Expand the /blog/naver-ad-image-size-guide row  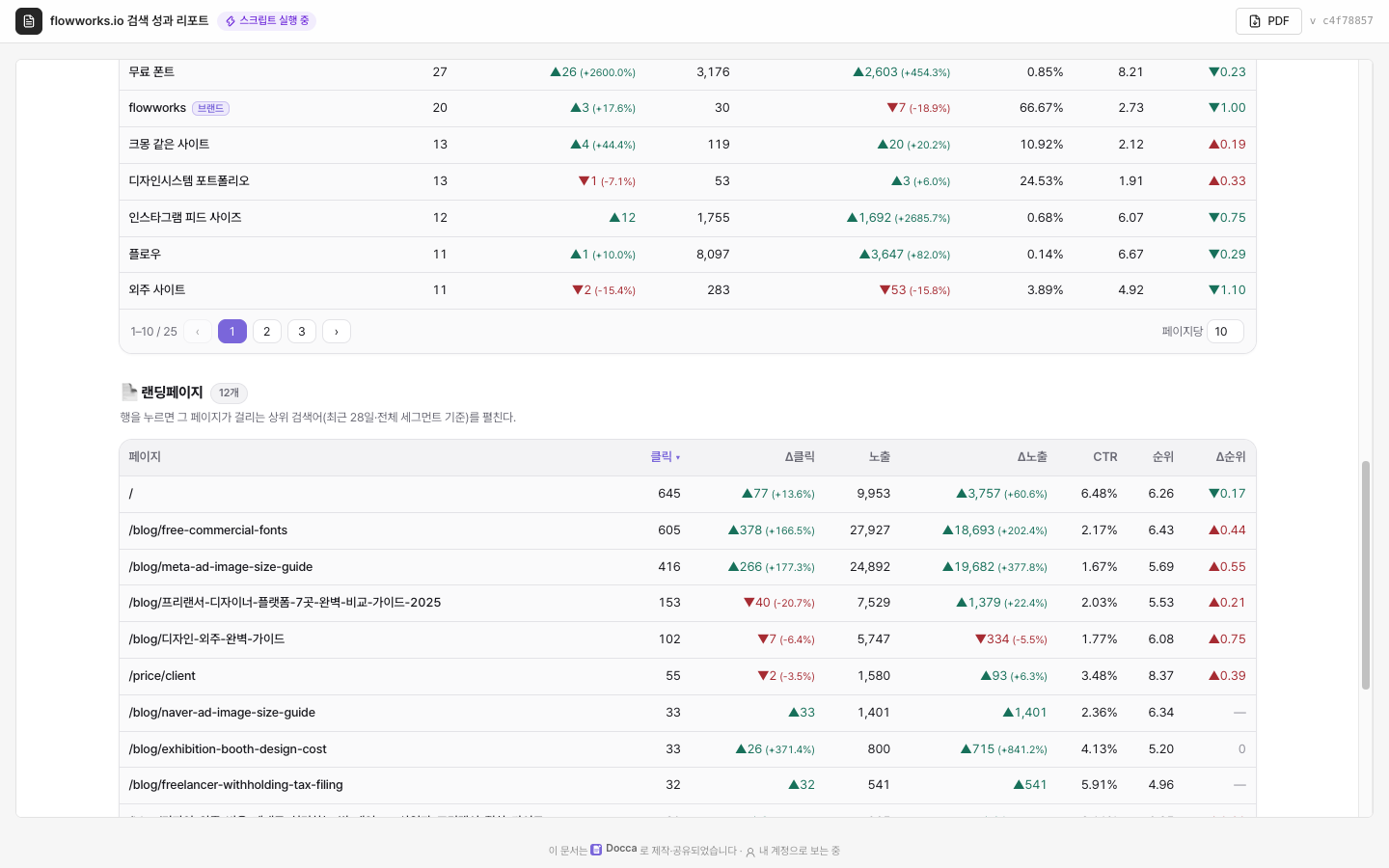[688, 713]
